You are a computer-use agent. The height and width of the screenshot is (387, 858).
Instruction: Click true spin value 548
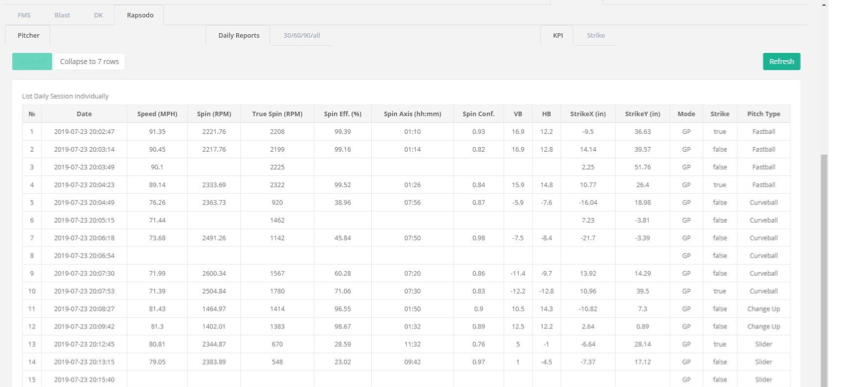(x=277, y=362)
